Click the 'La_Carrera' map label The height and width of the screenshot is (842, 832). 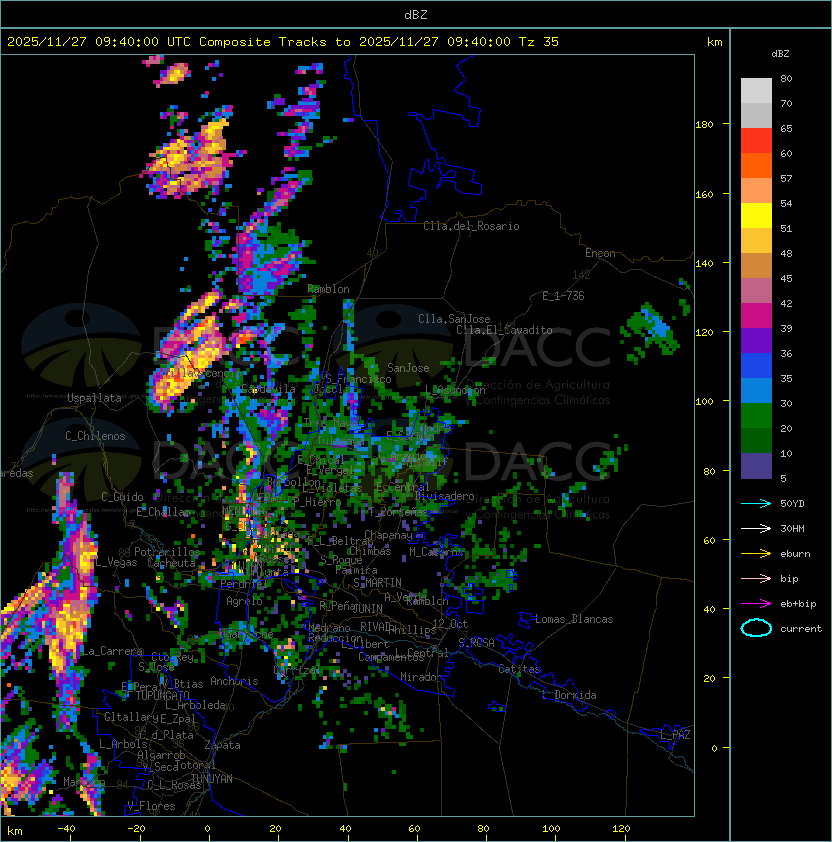point(111,651)
